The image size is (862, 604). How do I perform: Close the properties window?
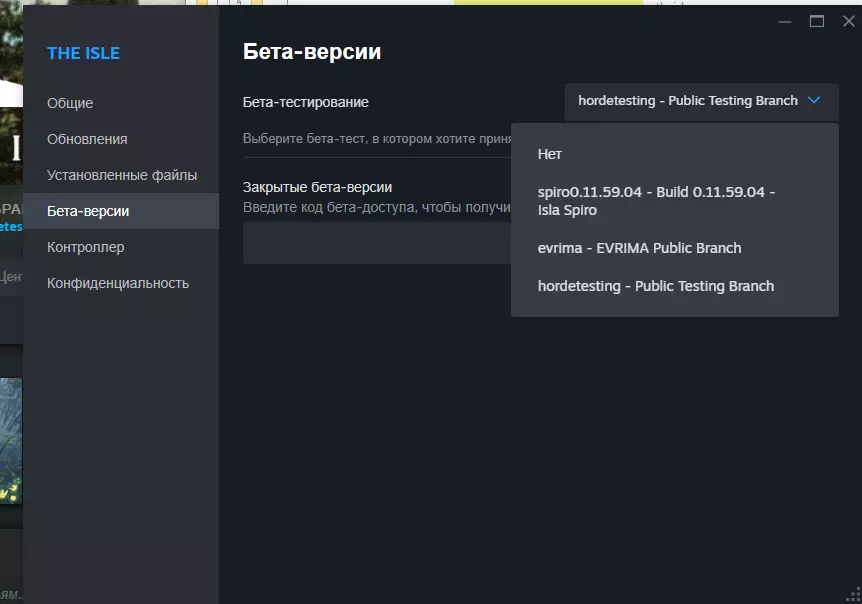849,21
